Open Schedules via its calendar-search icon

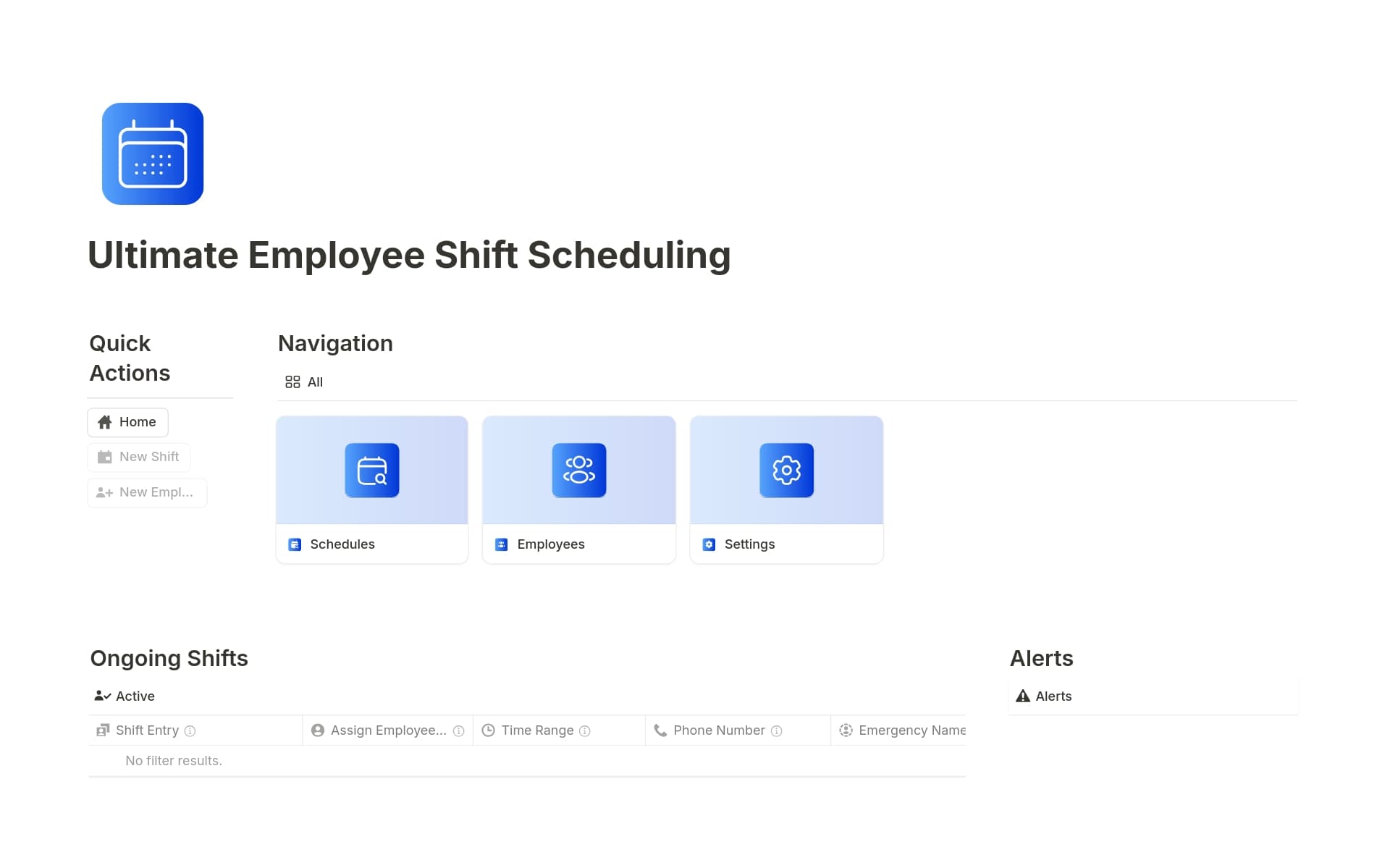point(371,470)
